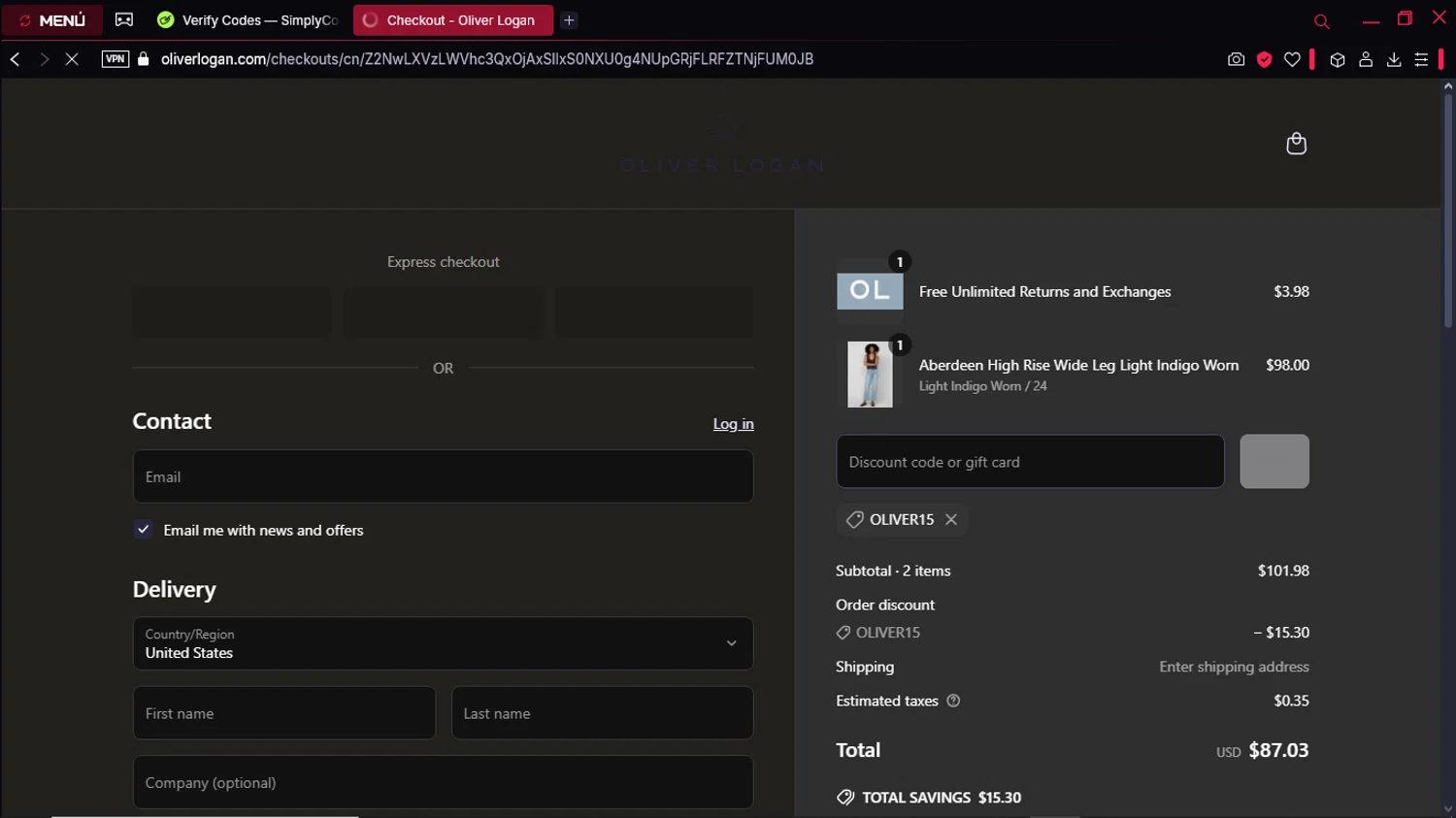Click the Email input field
Image resolution: width=1456 pixels, height=818 pixels.
tap(443, 476)
